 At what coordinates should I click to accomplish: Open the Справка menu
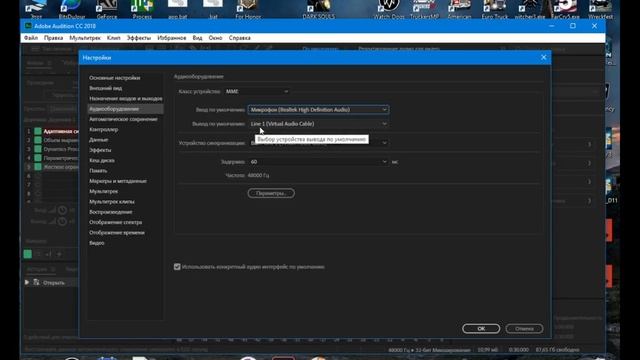[240, 38]
